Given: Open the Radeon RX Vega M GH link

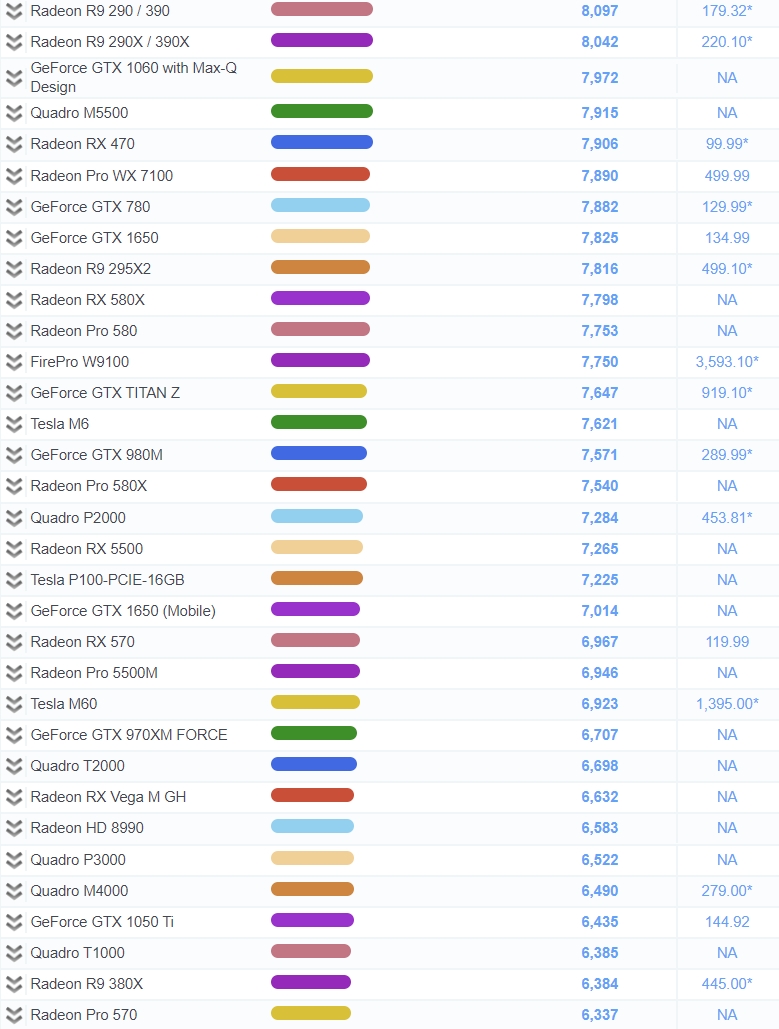Looking at the screenshot, I should 108,797.
